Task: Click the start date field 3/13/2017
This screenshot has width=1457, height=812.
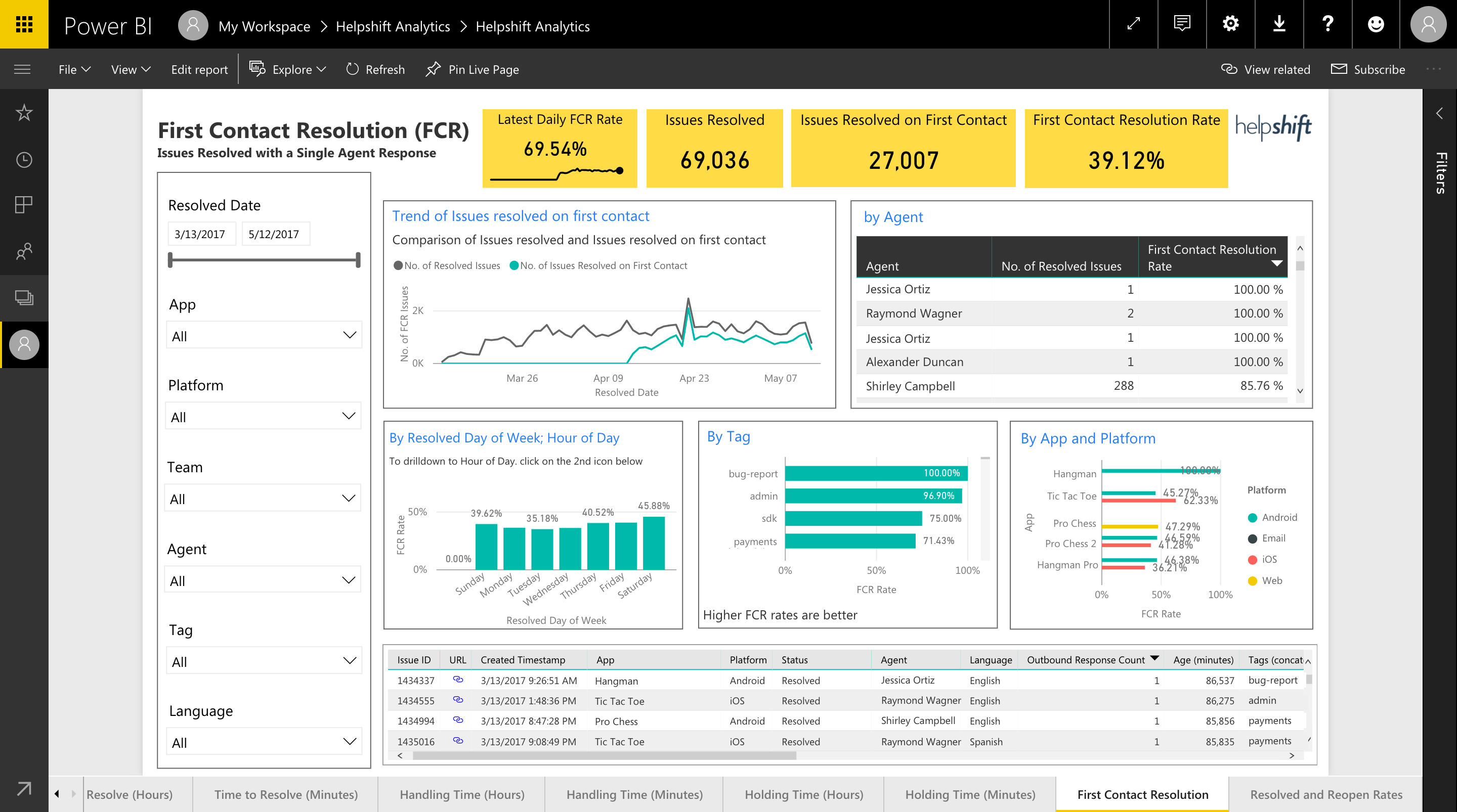Action: point(201,234)
